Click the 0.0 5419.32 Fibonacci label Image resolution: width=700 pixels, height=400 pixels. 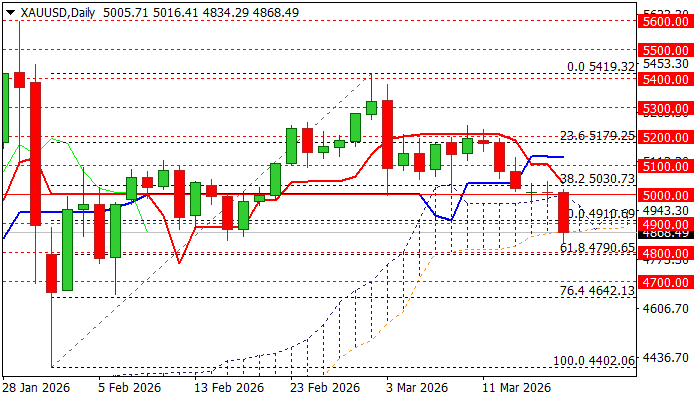point(601,66)
